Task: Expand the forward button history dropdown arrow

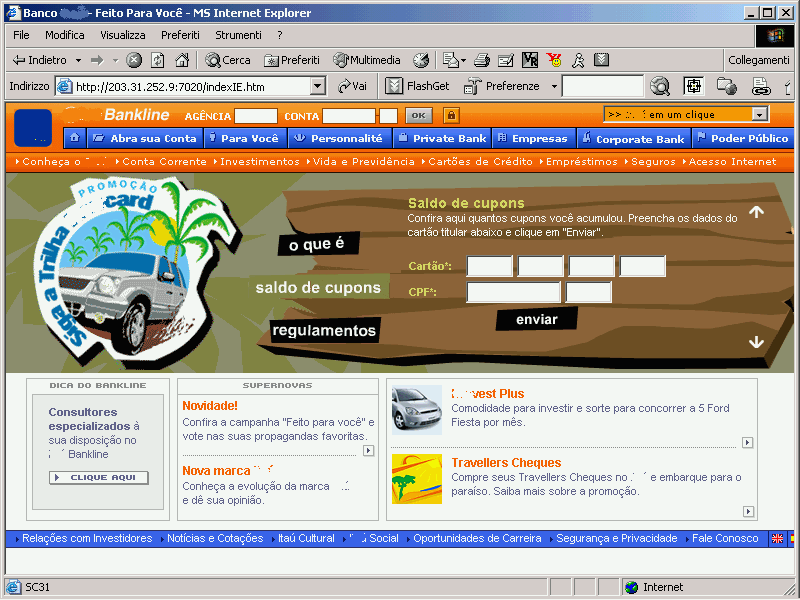Action: [115, 60]
